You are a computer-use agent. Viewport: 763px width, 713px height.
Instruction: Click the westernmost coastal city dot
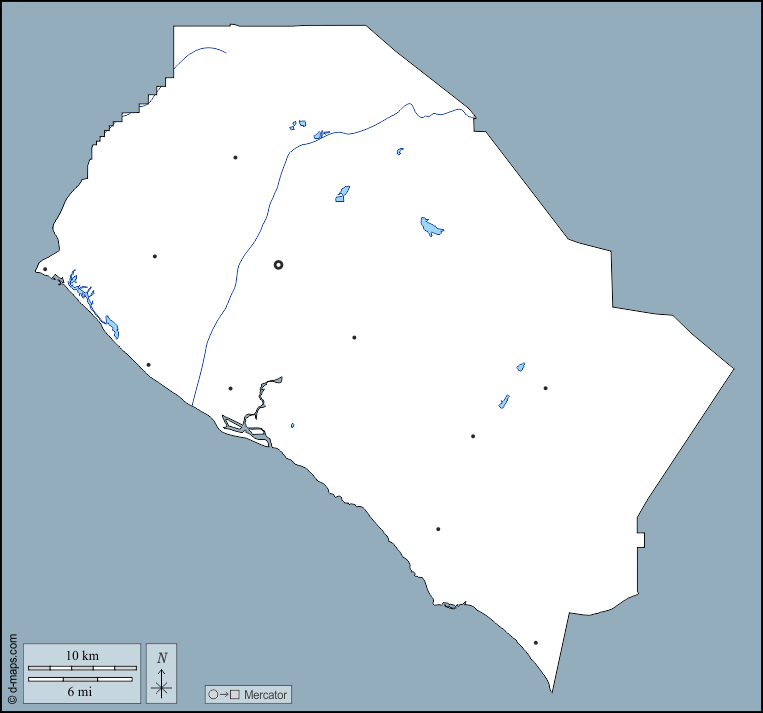(45, 269)
